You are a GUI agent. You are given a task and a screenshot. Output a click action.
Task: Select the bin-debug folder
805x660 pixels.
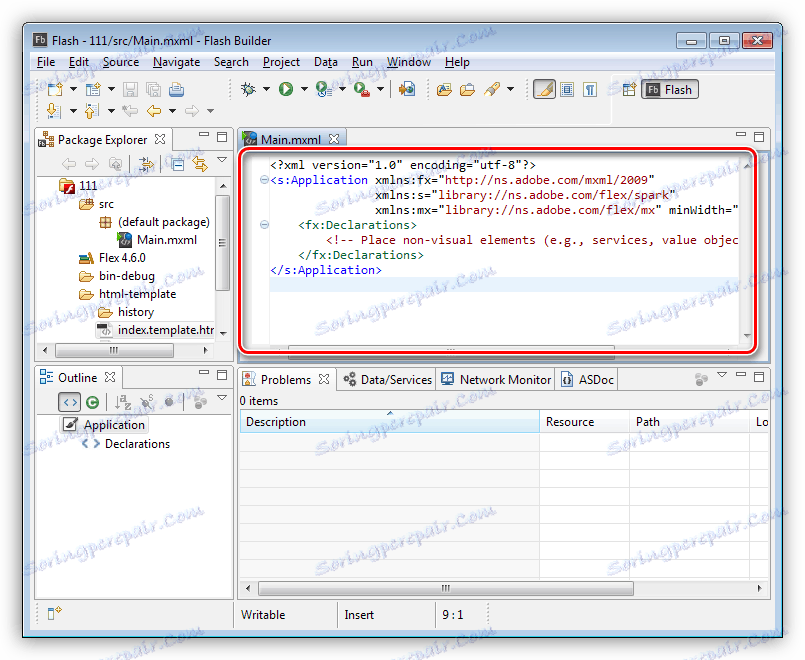click(117, 276)
